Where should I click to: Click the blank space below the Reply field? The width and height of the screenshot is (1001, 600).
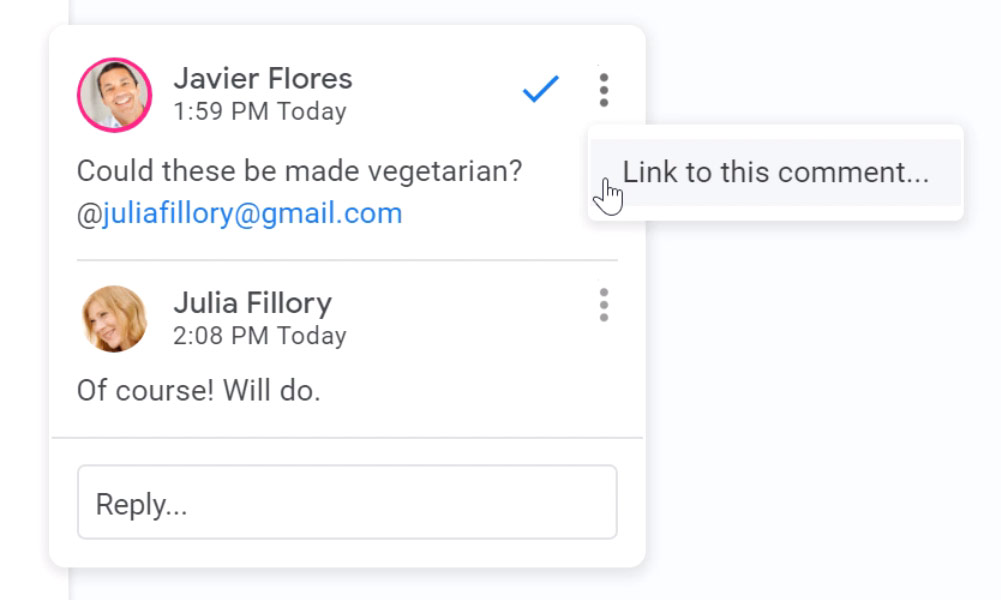pos(346,553)
